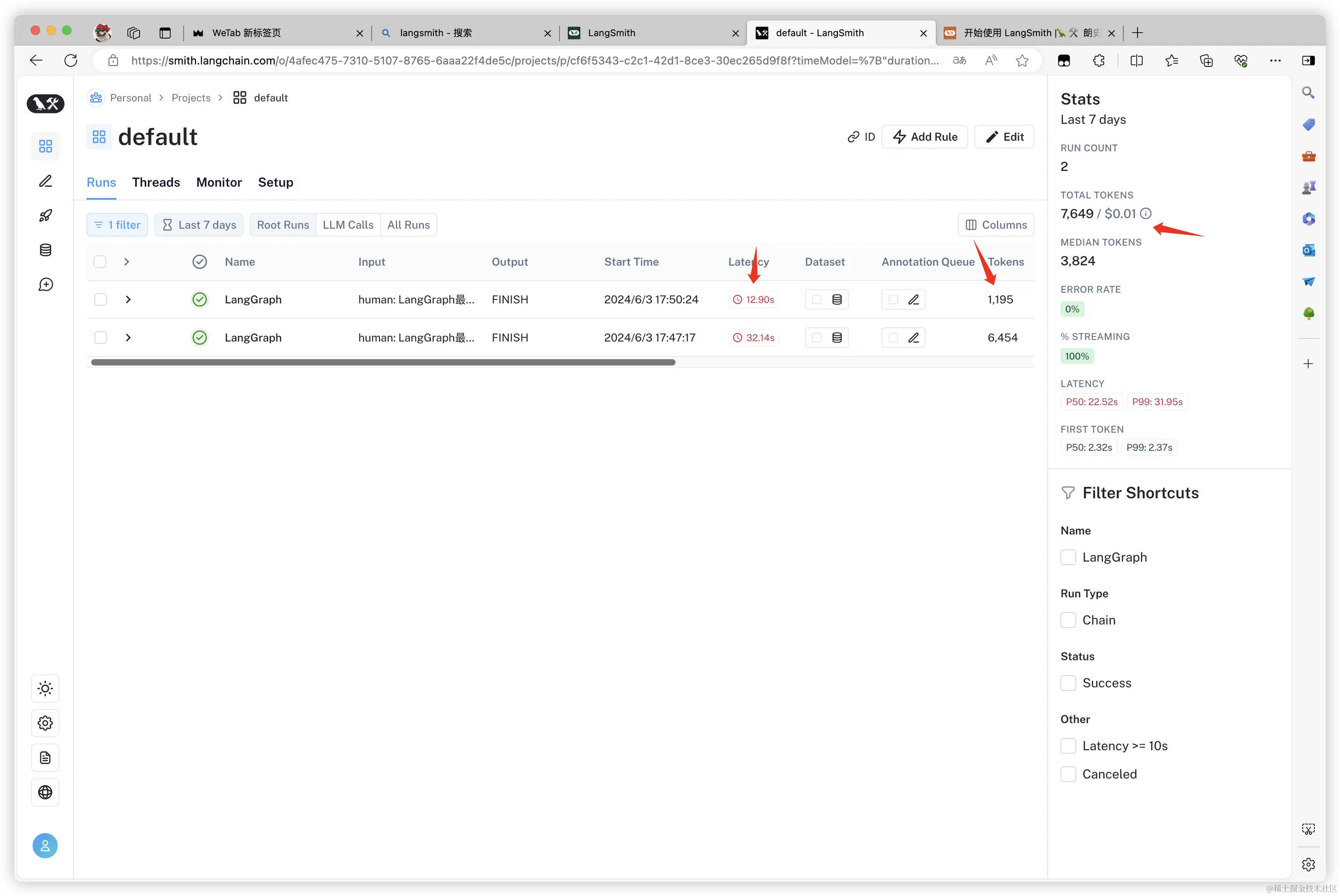Click the horizontal table scrollbar
The image size is (1340, 896).
tap(383, 362)
